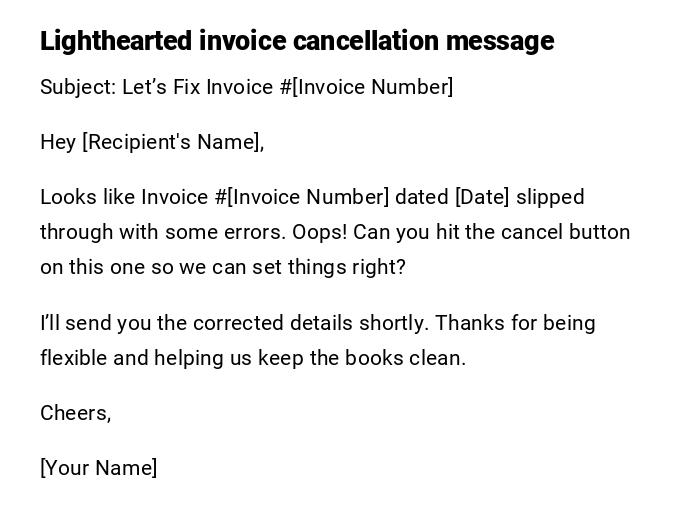Click the phrase "through with some errors"

pos(162,232)
